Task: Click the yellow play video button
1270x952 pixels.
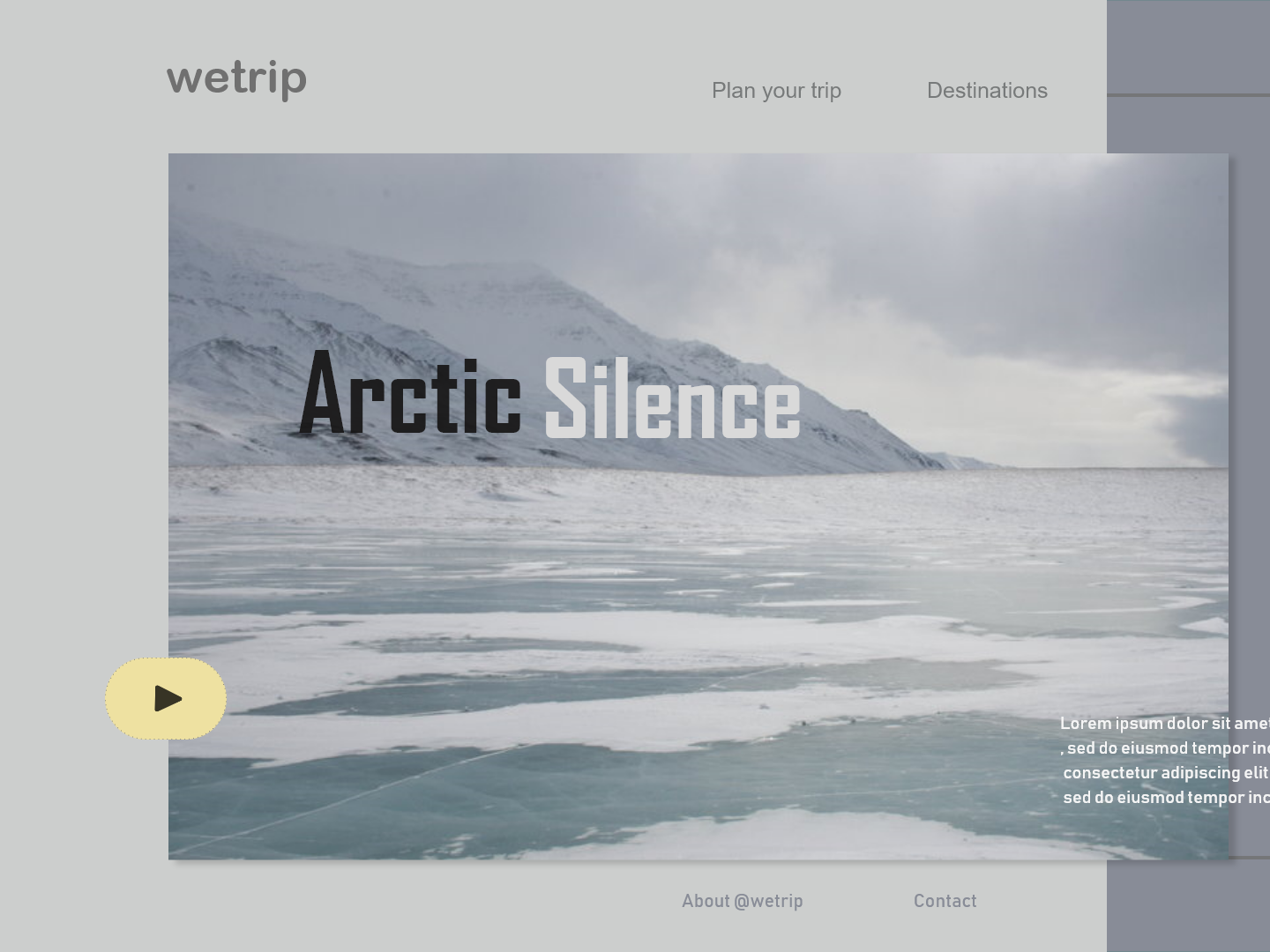Action: coord(166,698)
